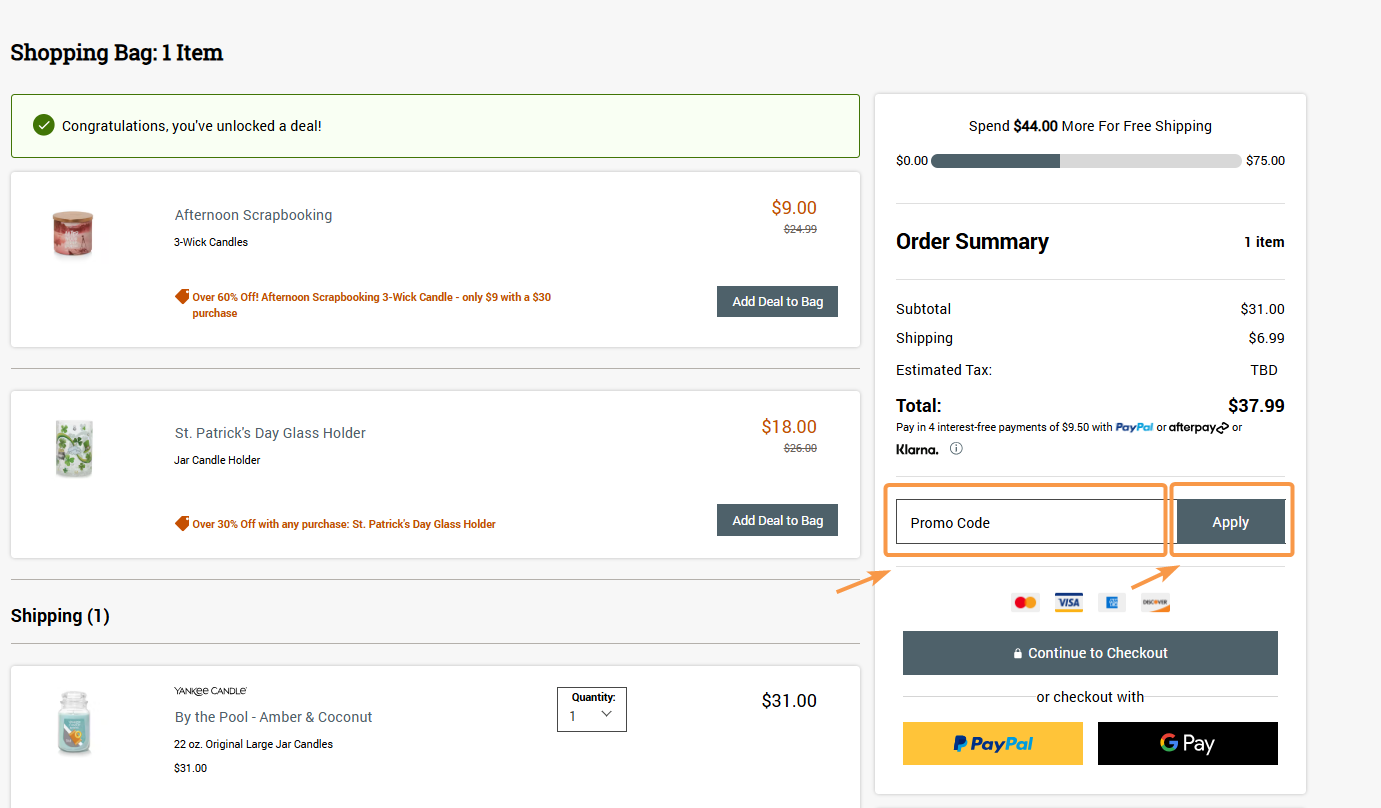Click the Klarna info icon
Image resolution: width=1381 pixels, height=808 pixels.
[956, 449]
